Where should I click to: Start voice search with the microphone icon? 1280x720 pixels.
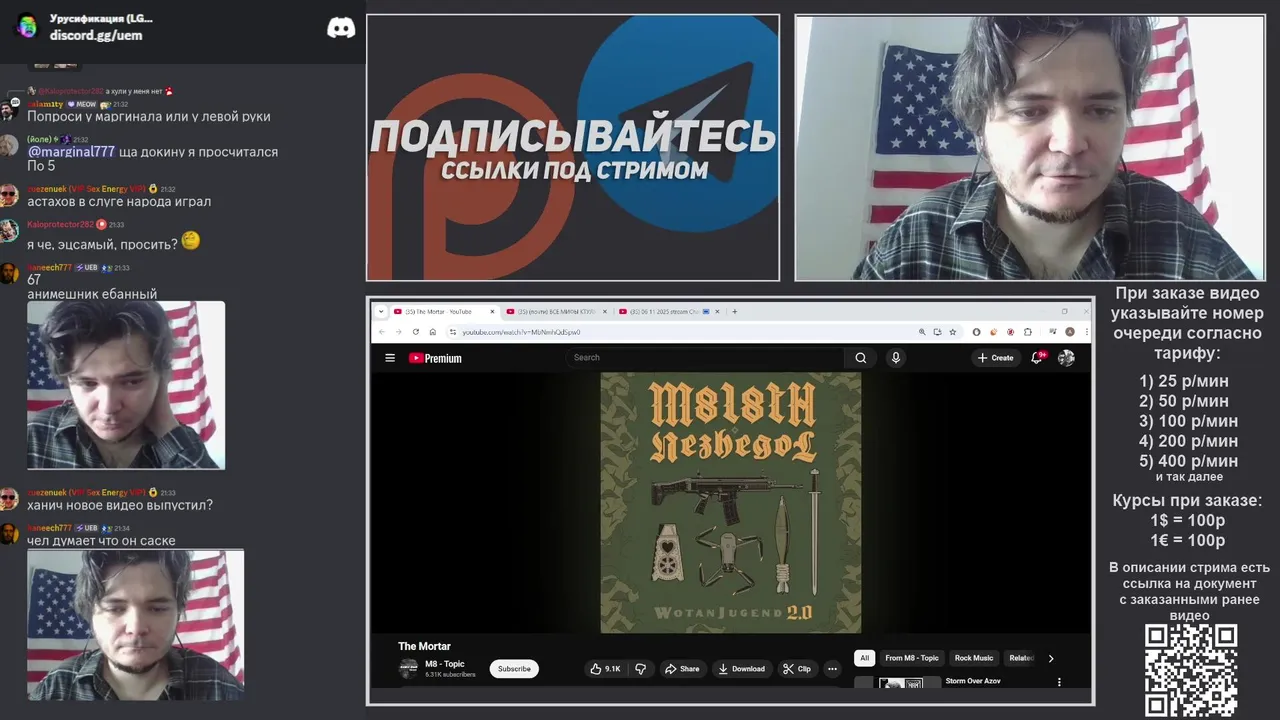895,358
